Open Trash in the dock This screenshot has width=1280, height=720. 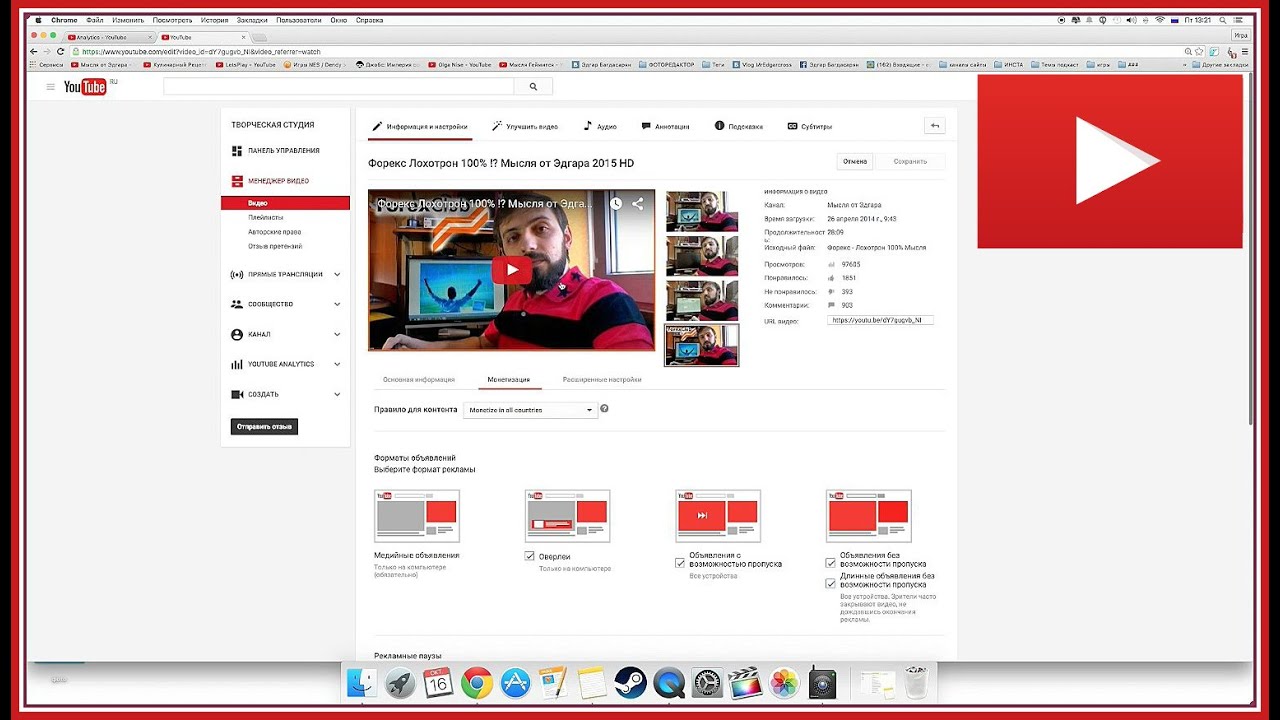(915, 683)
